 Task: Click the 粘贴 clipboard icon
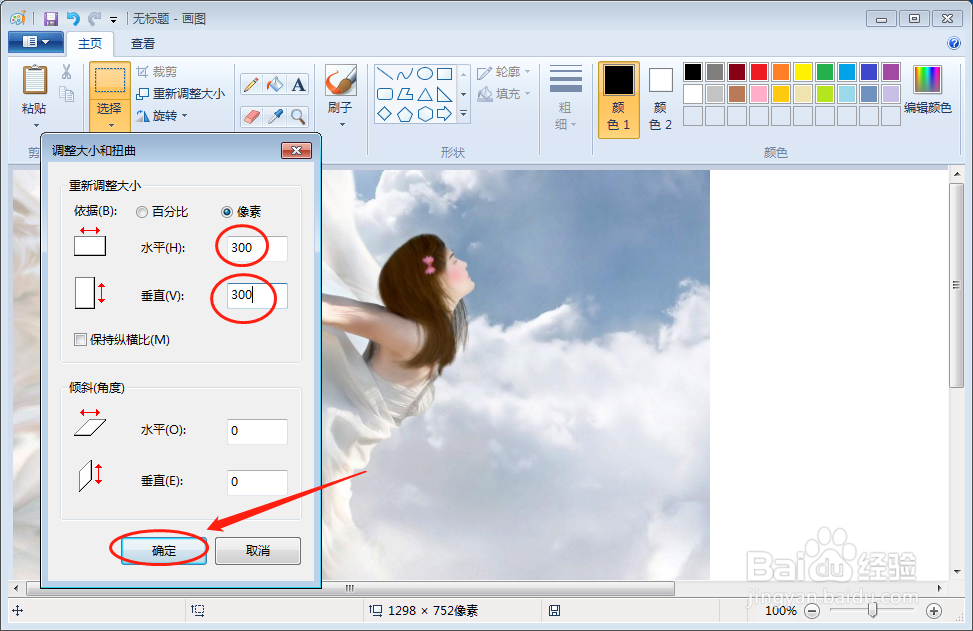click(x=34, y=81)
